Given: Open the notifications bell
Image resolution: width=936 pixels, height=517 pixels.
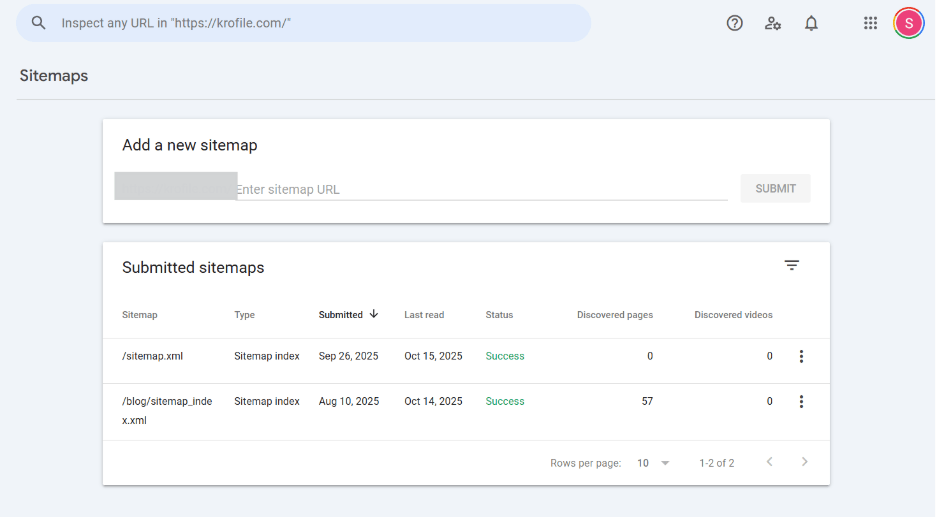Looking at the screenshot, I should pyautogui.click(x=811, y=23).
